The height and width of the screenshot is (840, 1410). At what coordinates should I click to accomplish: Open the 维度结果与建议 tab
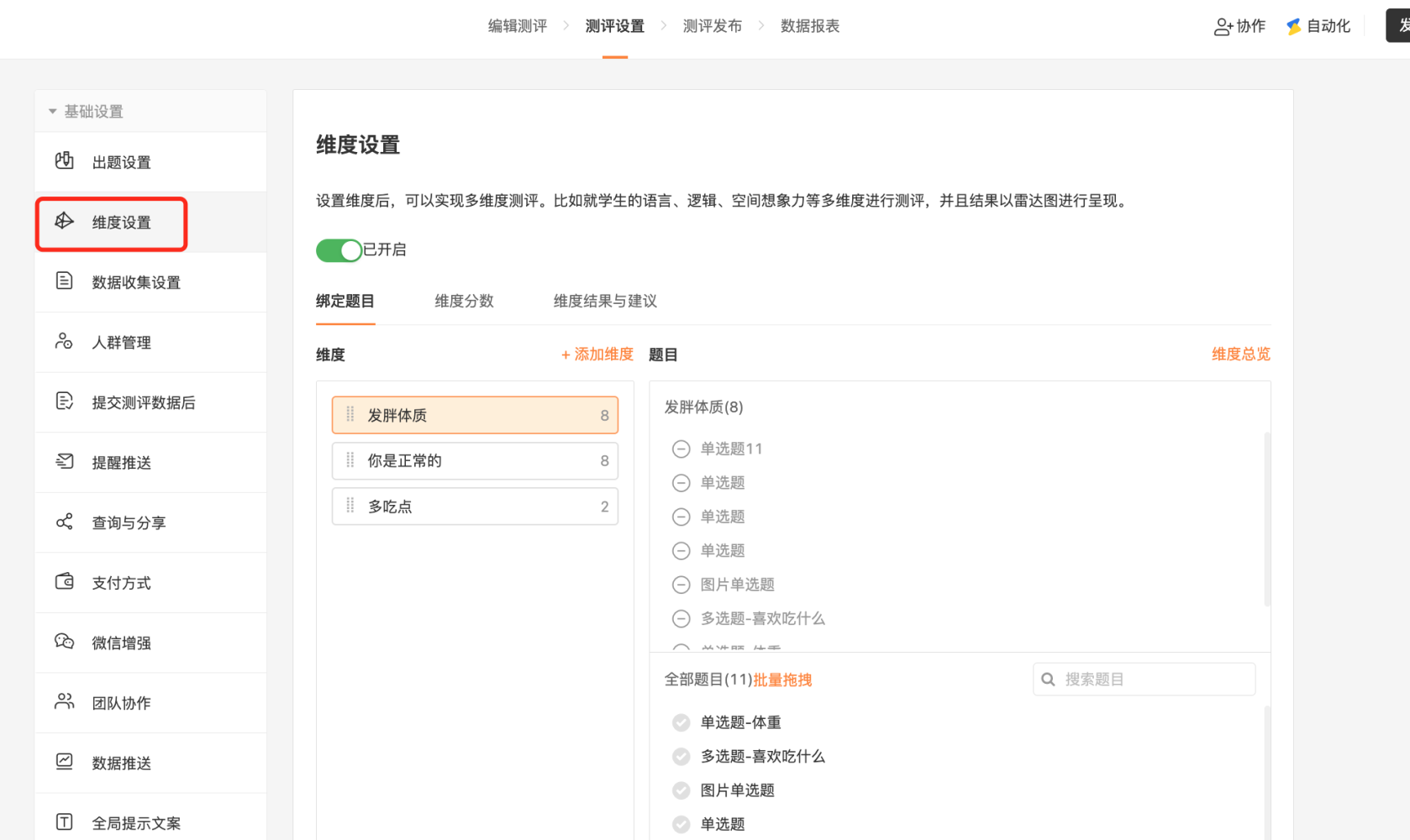(x=605, y=301)
